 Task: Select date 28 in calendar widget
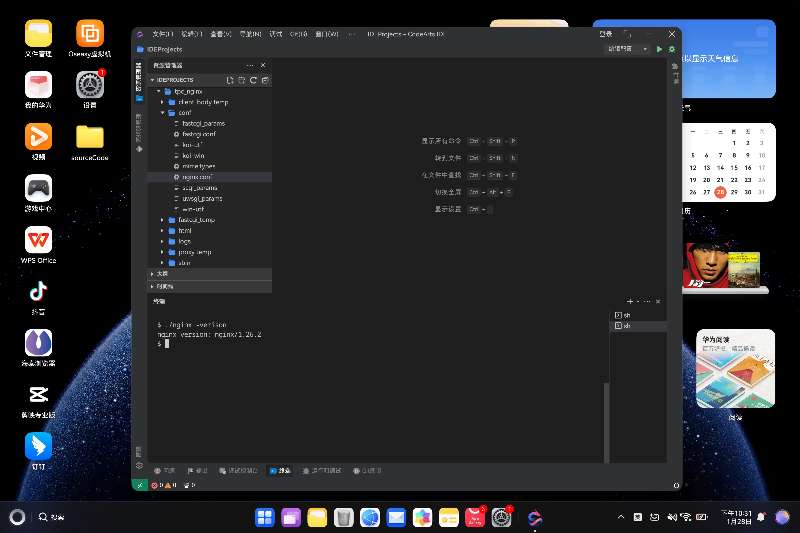point(720,192)
